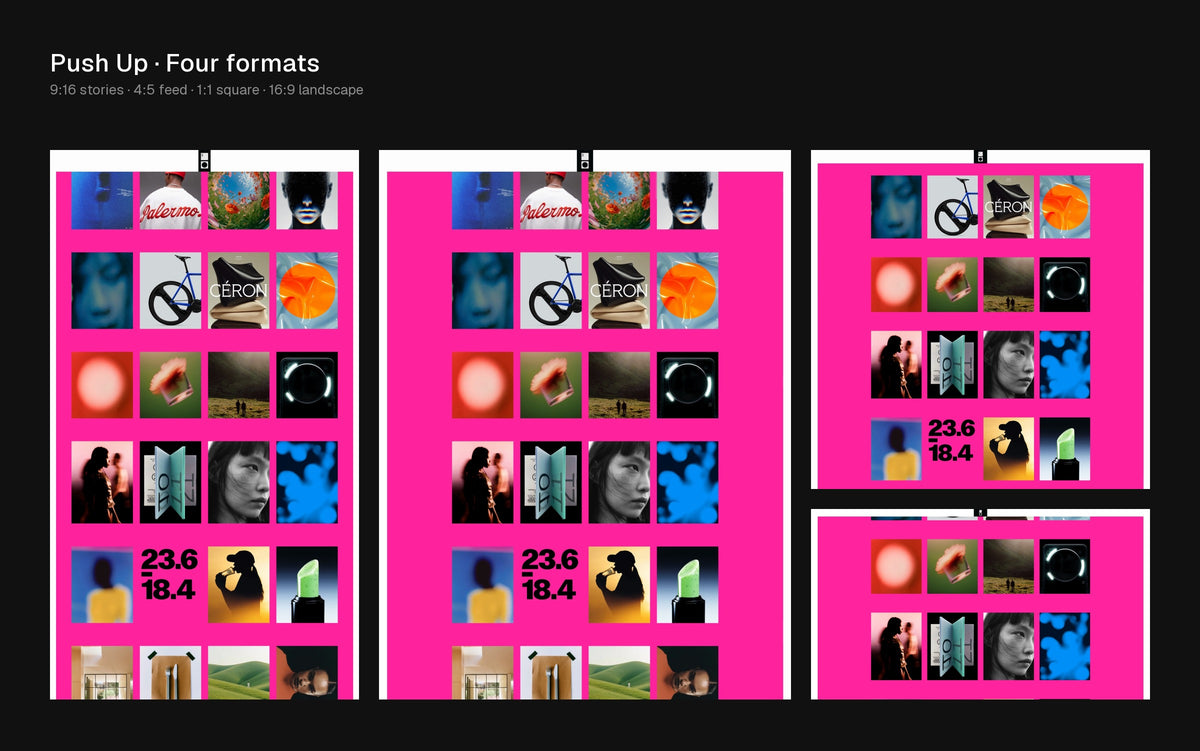Click the CÉRON poster in the feed frame
The image size is (1200, 751).
click(619, 290)
